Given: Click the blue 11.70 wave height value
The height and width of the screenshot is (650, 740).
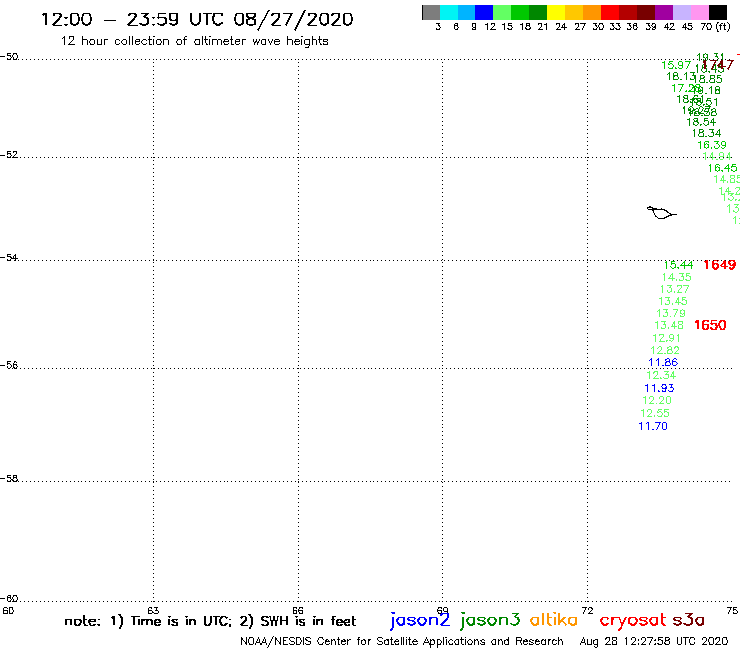Looking at the screenshot, I should pyautogui.click(x=653, y=426).
